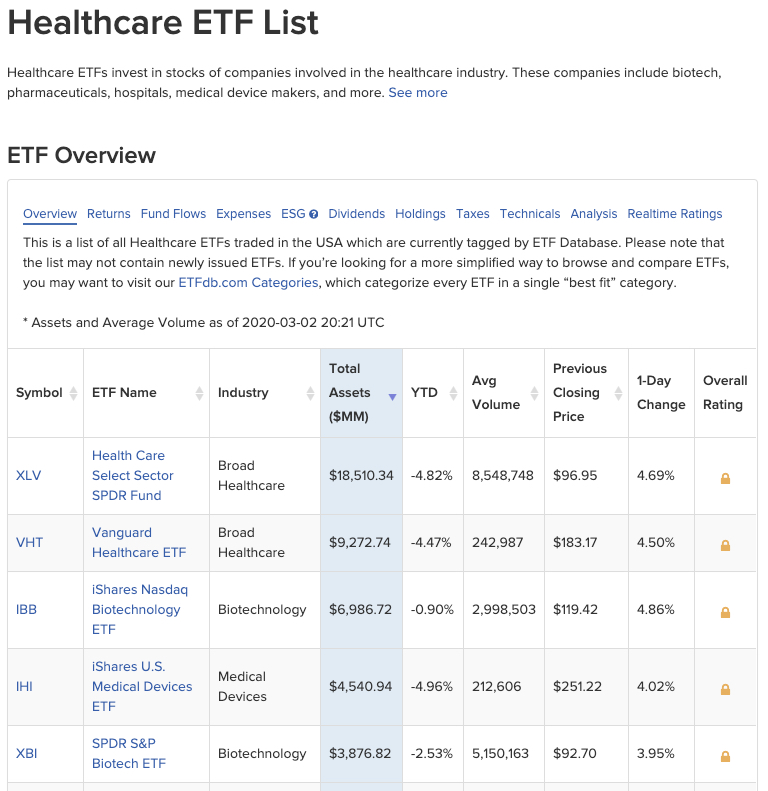Sort table by Avg Volume arrows
This screenshot has height=791, width=768.
click(534, 393)
